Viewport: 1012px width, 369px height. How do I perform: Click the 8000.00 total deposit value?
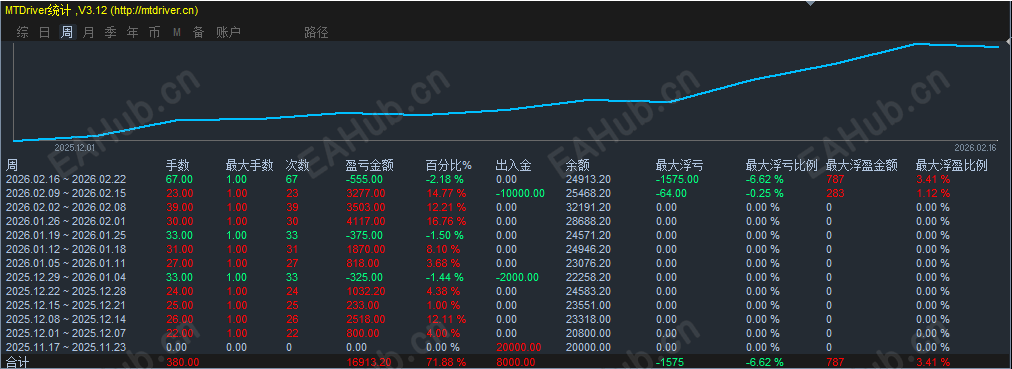point(516,362)
